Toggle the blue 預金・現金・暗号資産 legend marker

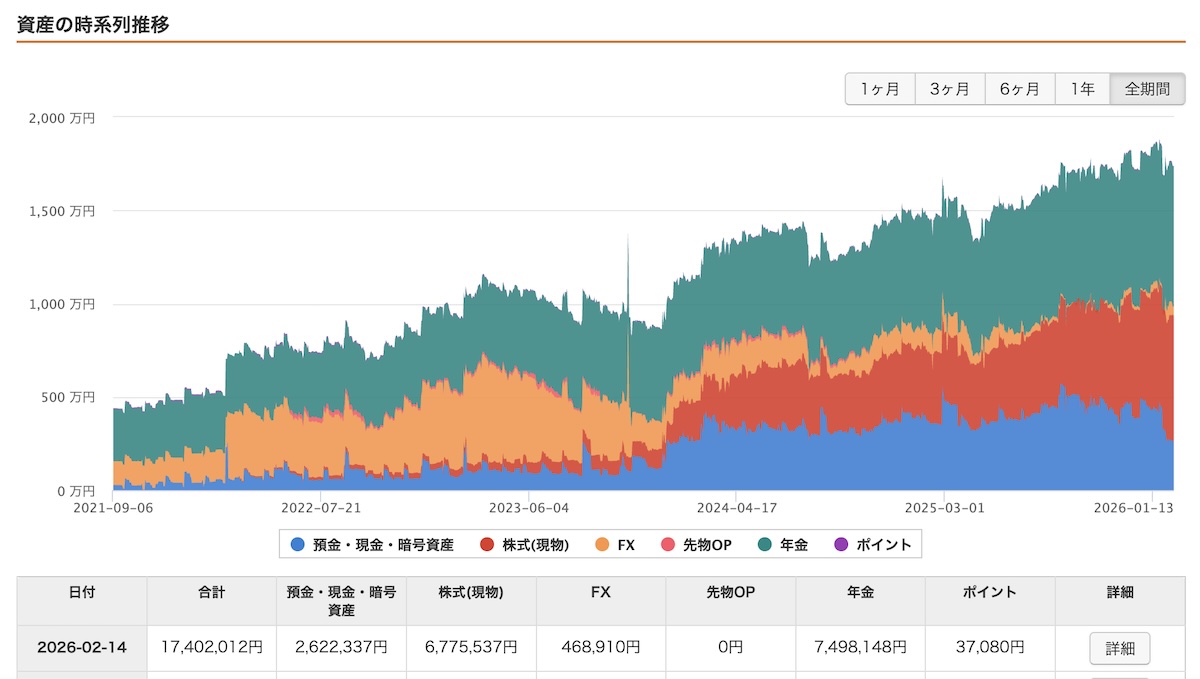point(297,545)
